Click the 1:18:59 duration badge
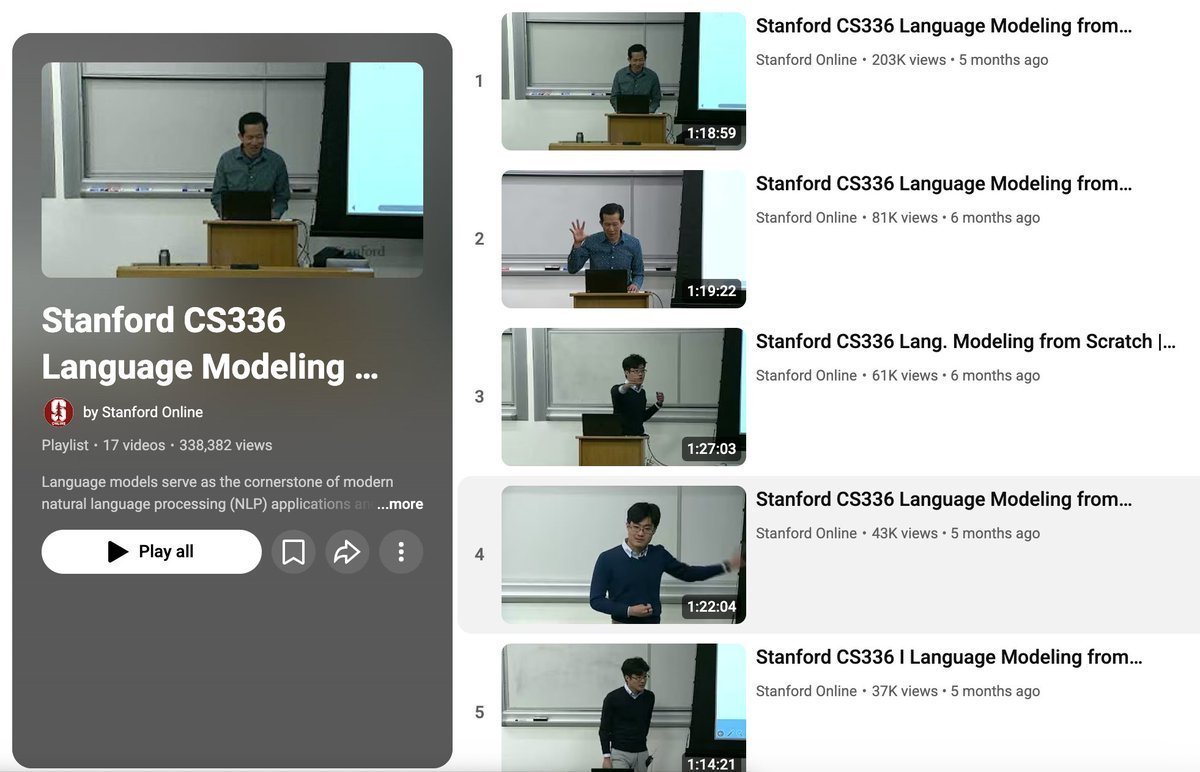This screenshot has width=1200, height=772. [711, 133]
